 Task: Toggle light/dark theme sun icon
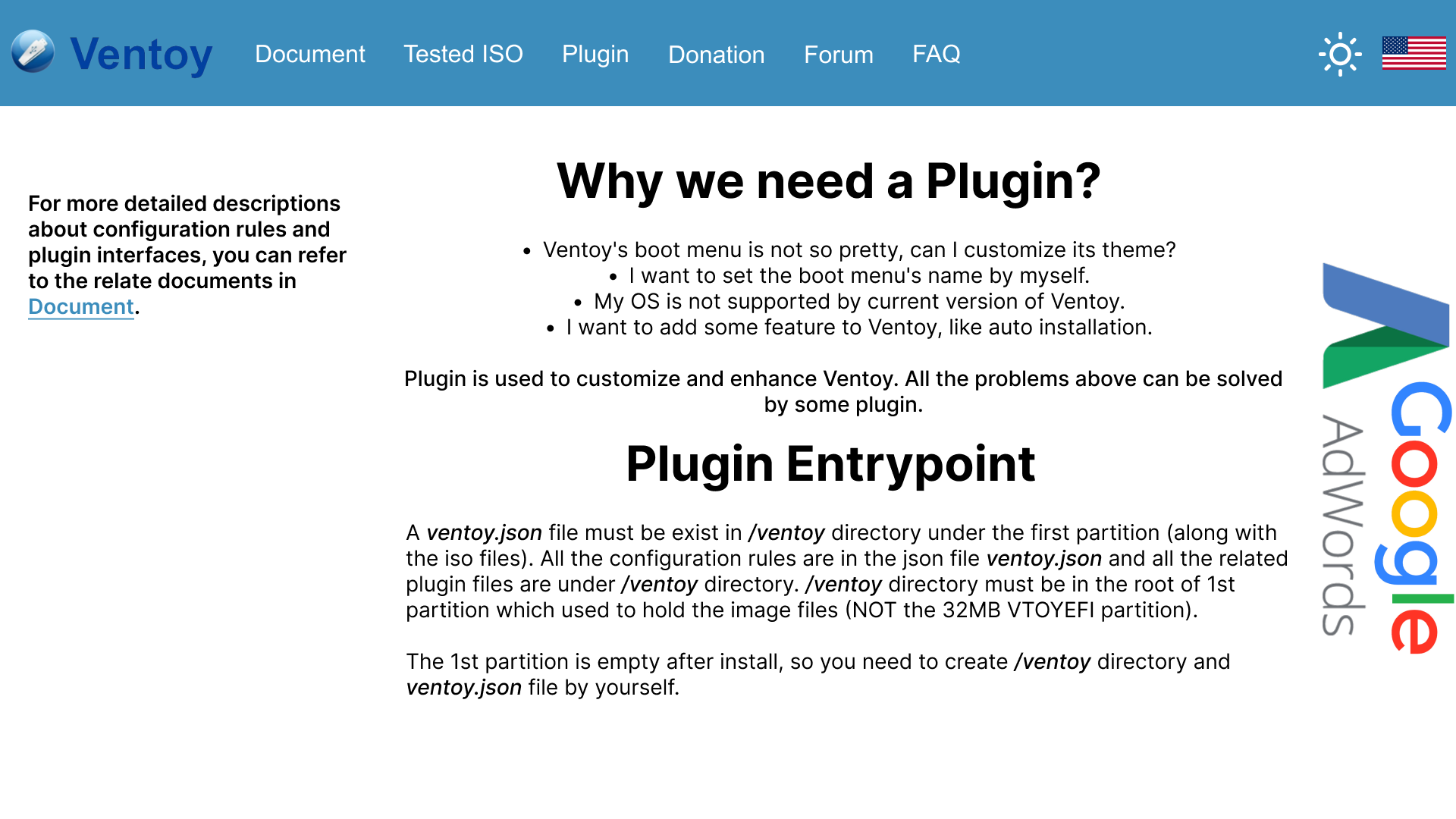coord(1340,54)
